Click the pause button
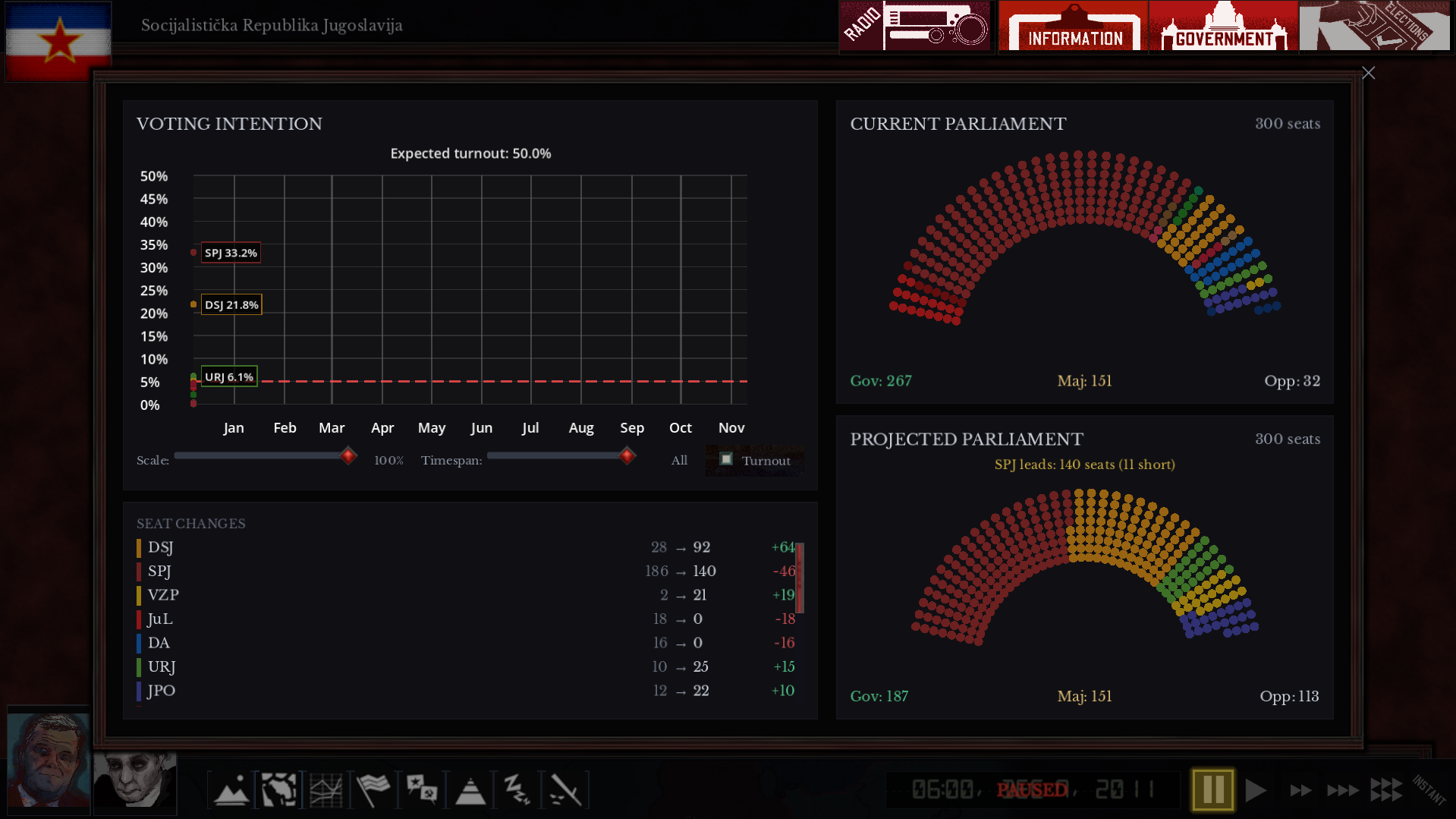Viewport: 1456px width, 819px height. click(1212, 789)
